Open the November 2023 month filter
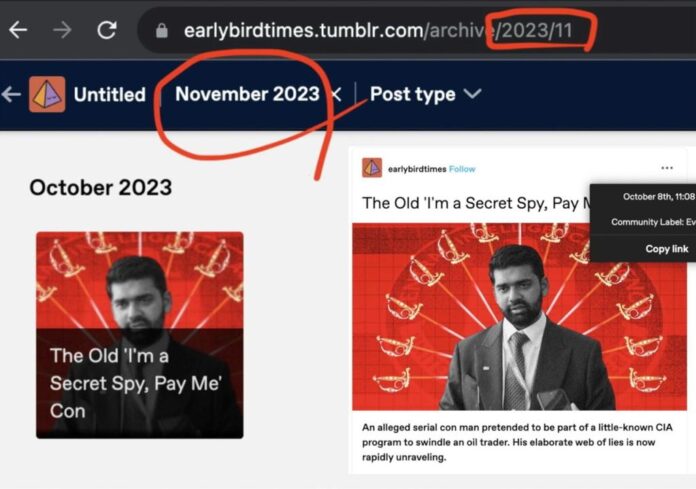The width and height of the screenshot is (696, 489). (247, 94)
